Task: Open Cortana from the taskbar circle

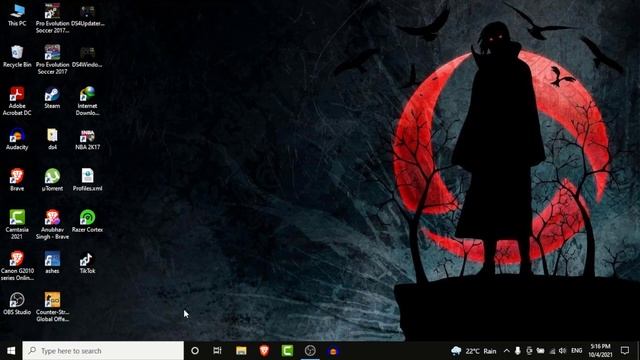Action: [x=195, y=351]
